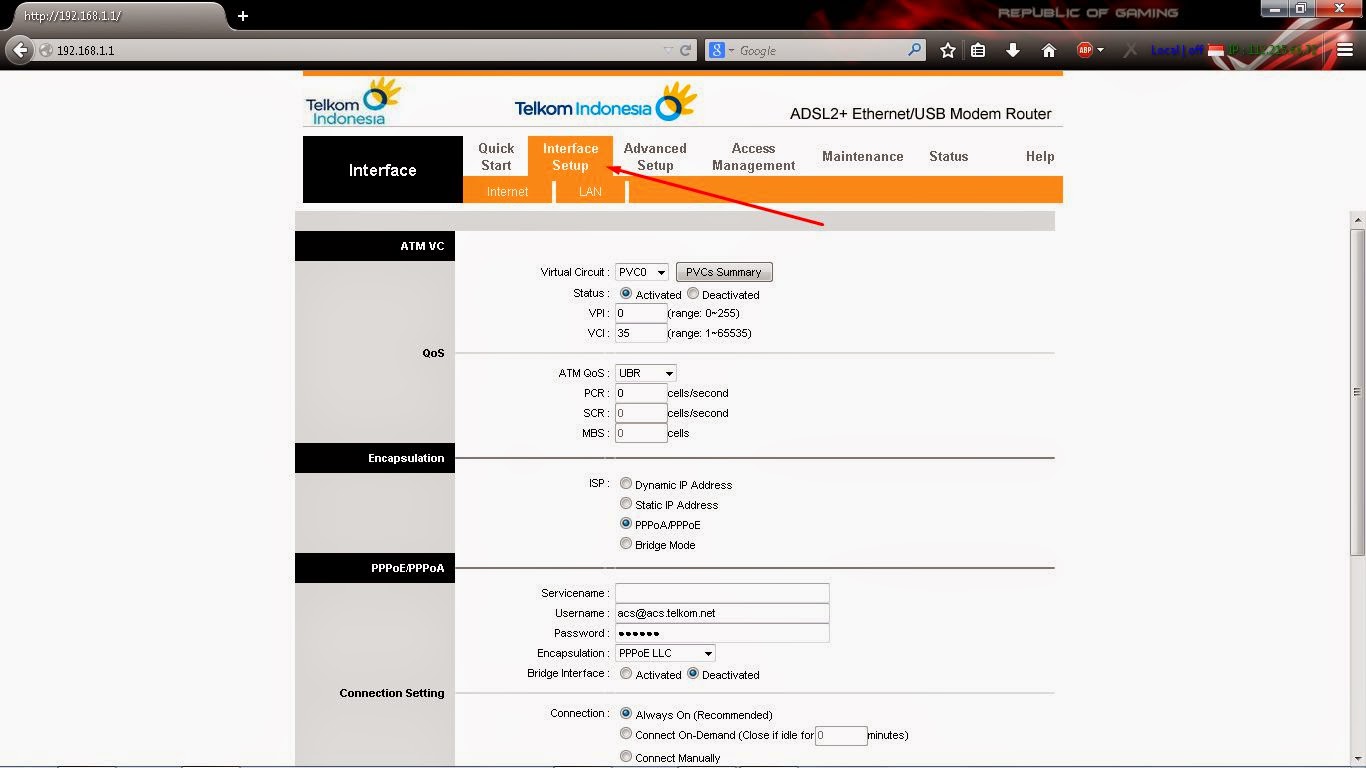Select PPPoA/PPPoE radio button
The height and width of the screenshot is (768, 1366).
coord(626,524)
